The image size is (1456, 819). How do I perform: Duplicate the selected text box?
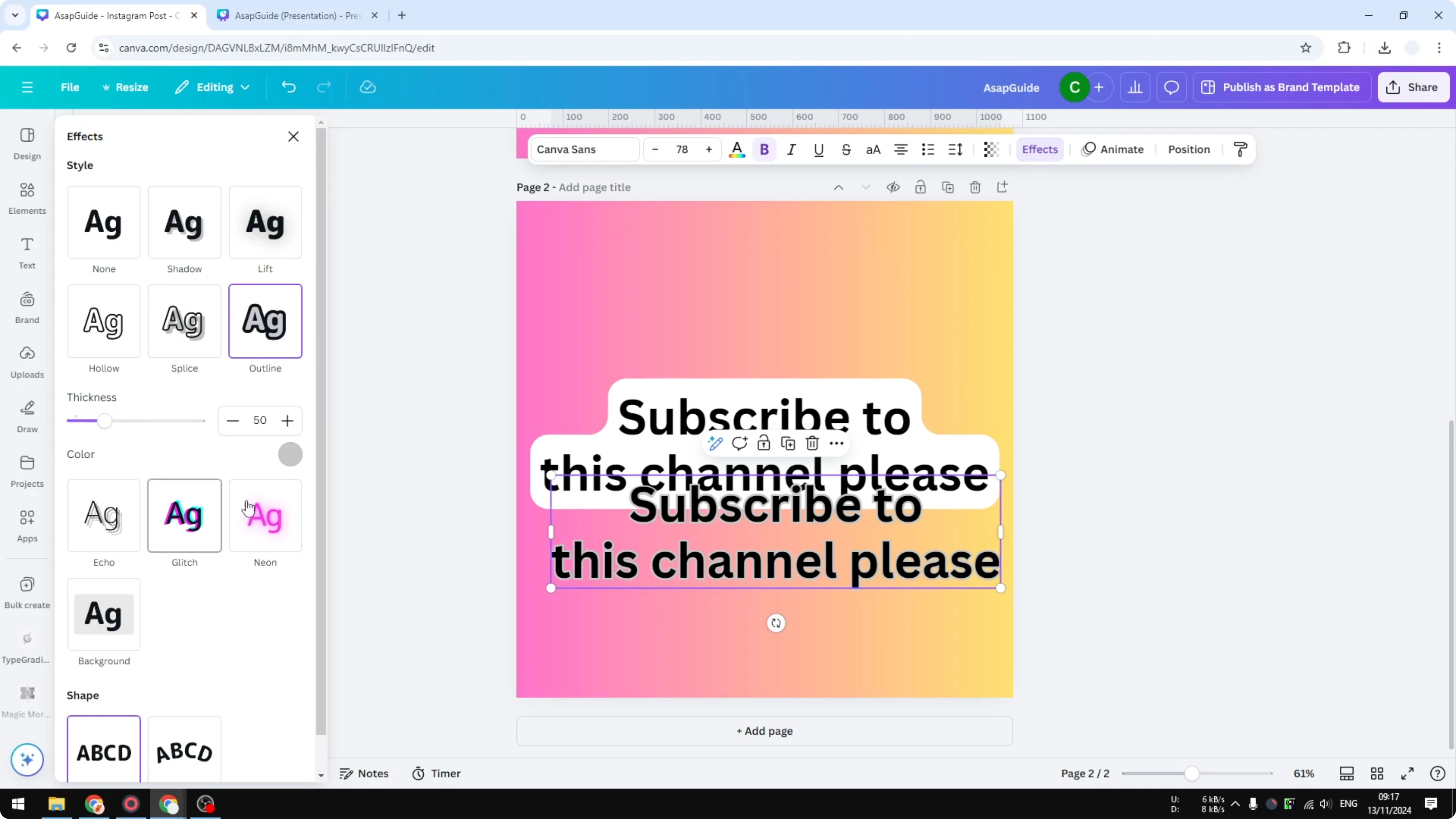coord(788,443)
